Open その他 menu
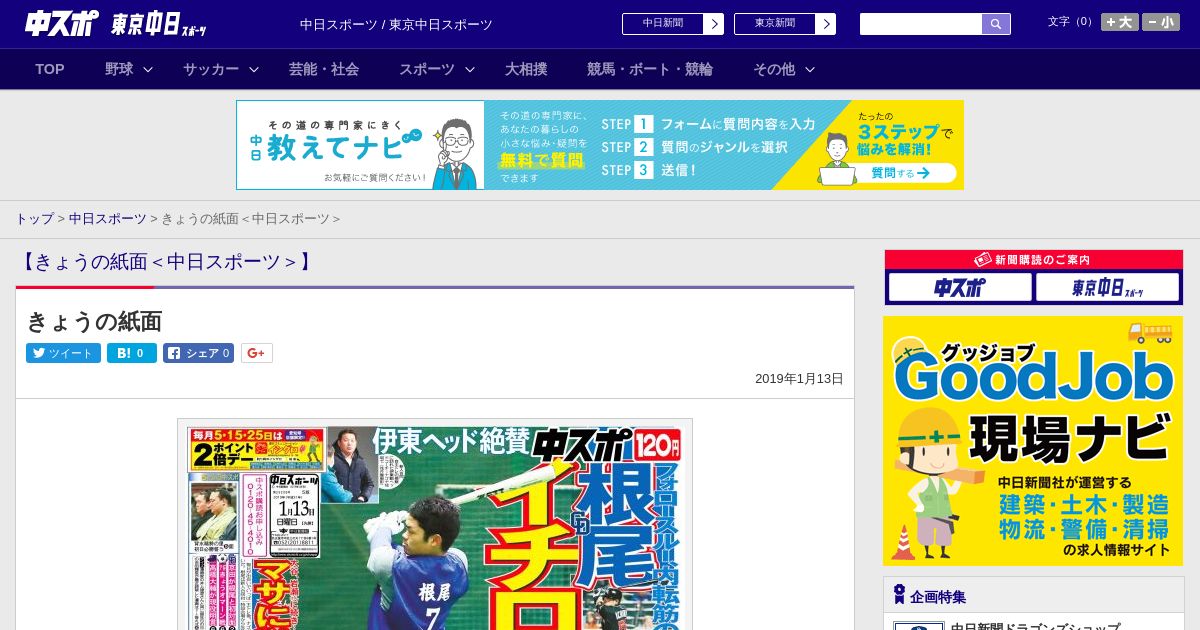Screen dimensions: 1200x630 click(x=774, y=69)
